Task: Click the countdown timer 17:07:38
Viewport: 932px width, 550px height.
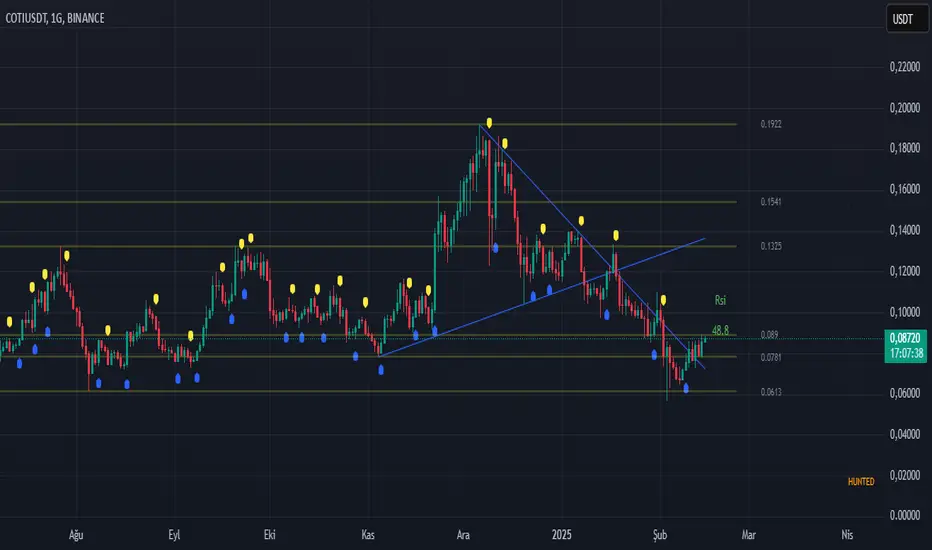Action: [x=905, y=354]
